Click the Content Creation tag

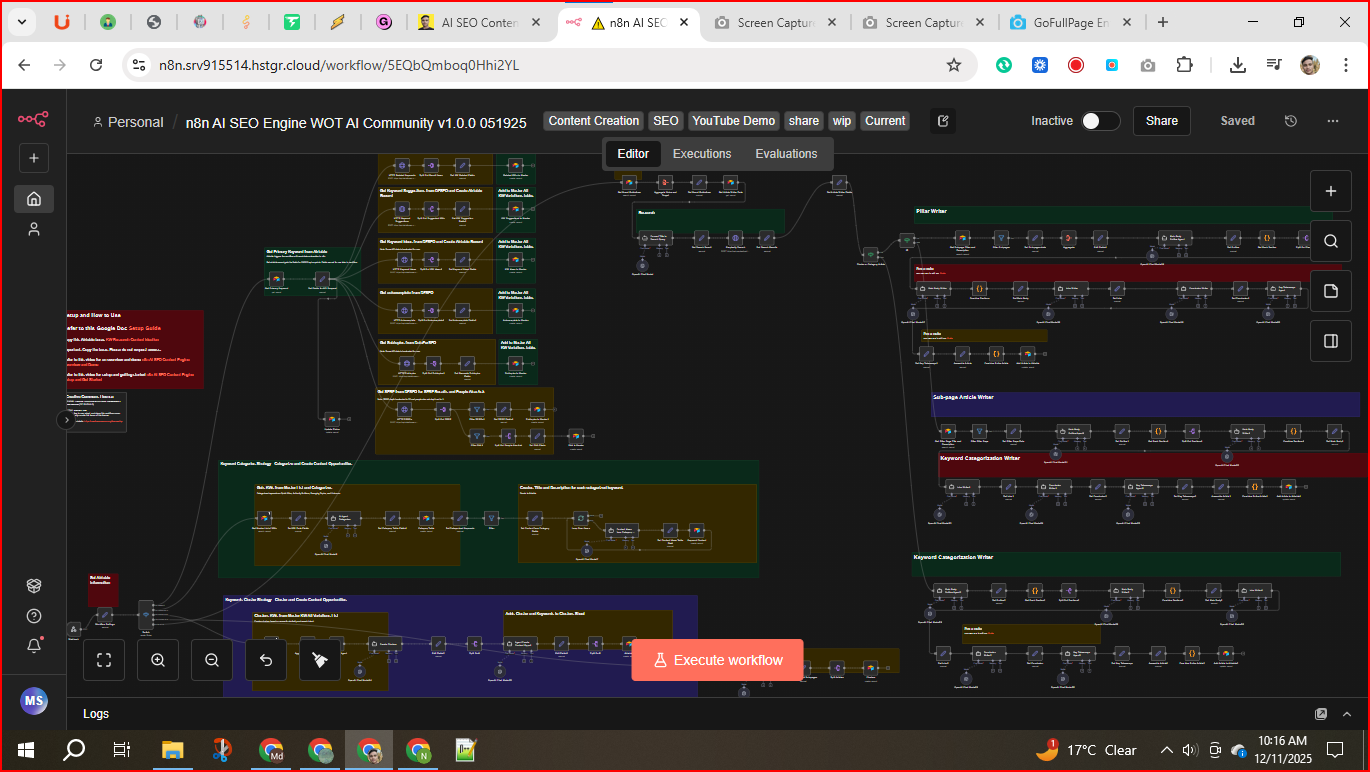[x=594, y=121]
